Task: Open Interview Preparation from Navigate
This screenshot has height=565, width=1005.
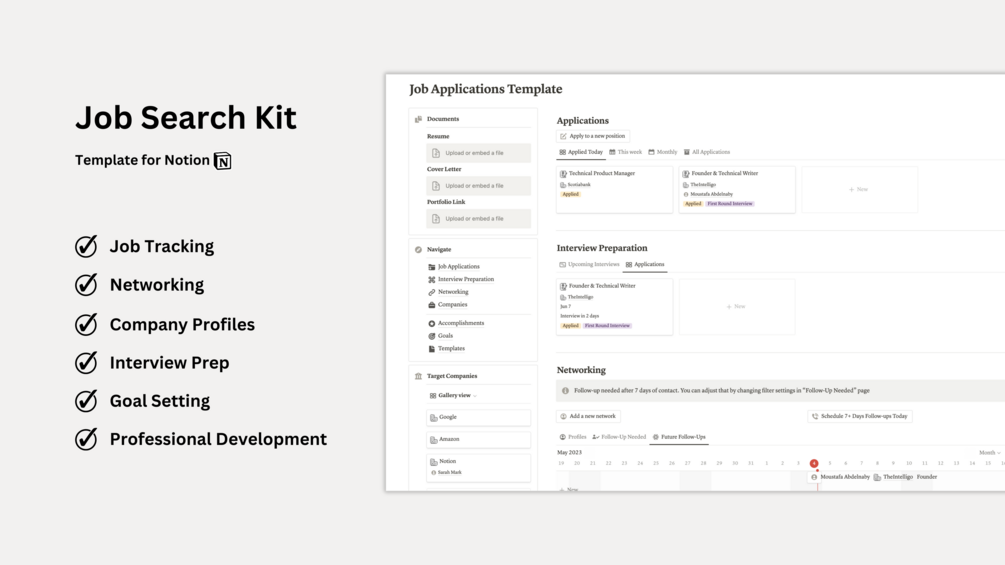Action: (465, 279)
